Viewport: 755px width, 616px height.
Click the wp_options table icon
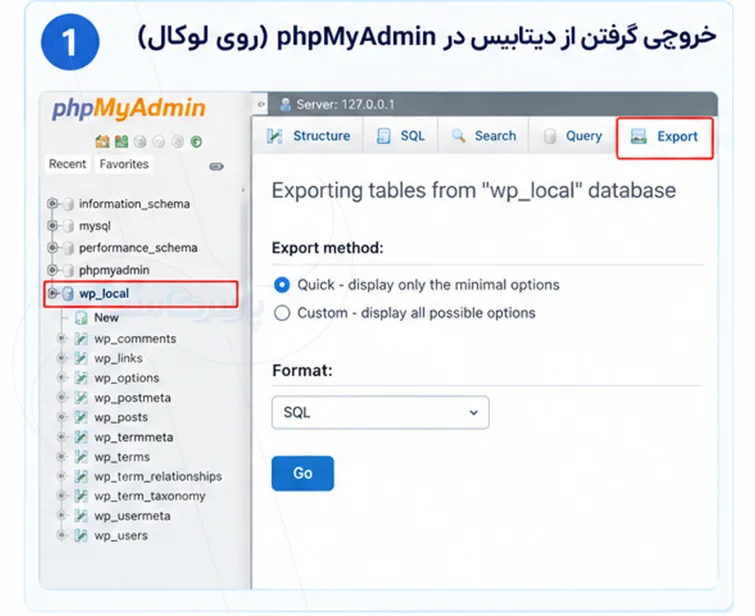point(81,378)
